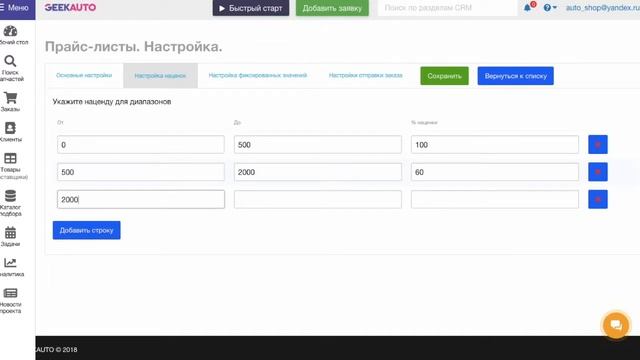
Task: Open Заказы shopping cart icon
Action: tap(11, 98)
